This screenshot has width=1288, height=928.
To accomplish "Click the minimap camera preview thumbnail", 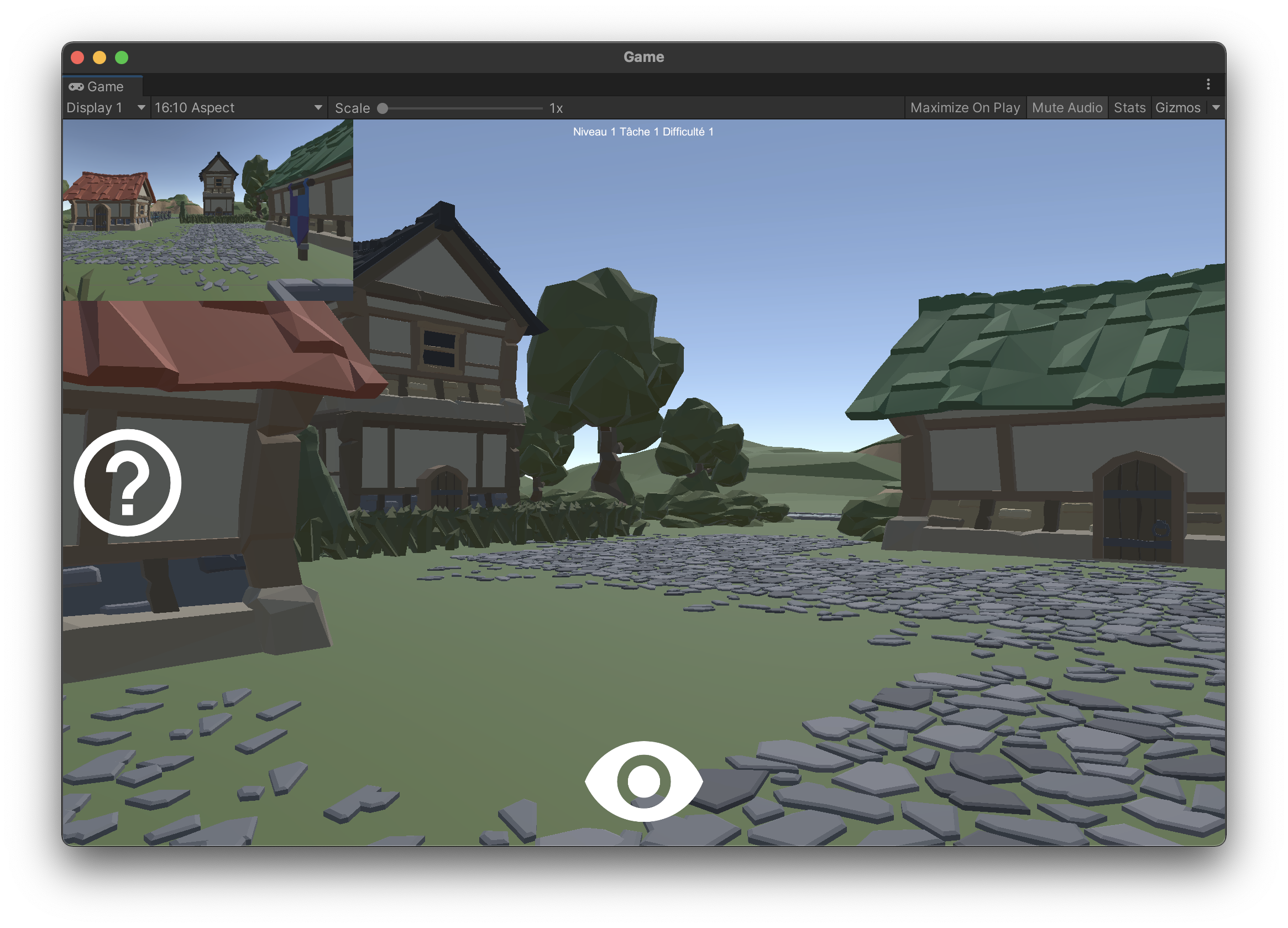I will (207, 210).
